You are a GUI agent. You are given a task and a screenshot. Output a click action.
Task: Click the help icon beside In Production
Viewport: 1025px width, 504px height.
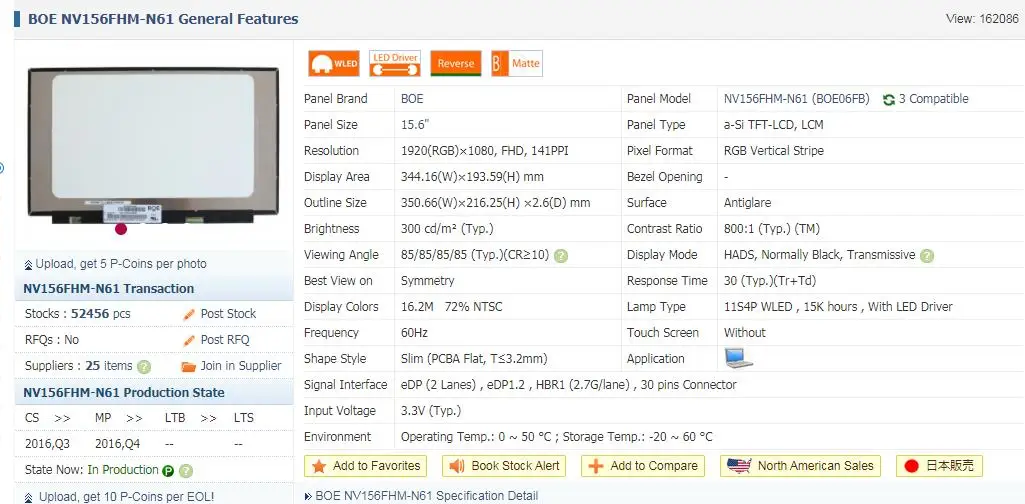(186, 471)
